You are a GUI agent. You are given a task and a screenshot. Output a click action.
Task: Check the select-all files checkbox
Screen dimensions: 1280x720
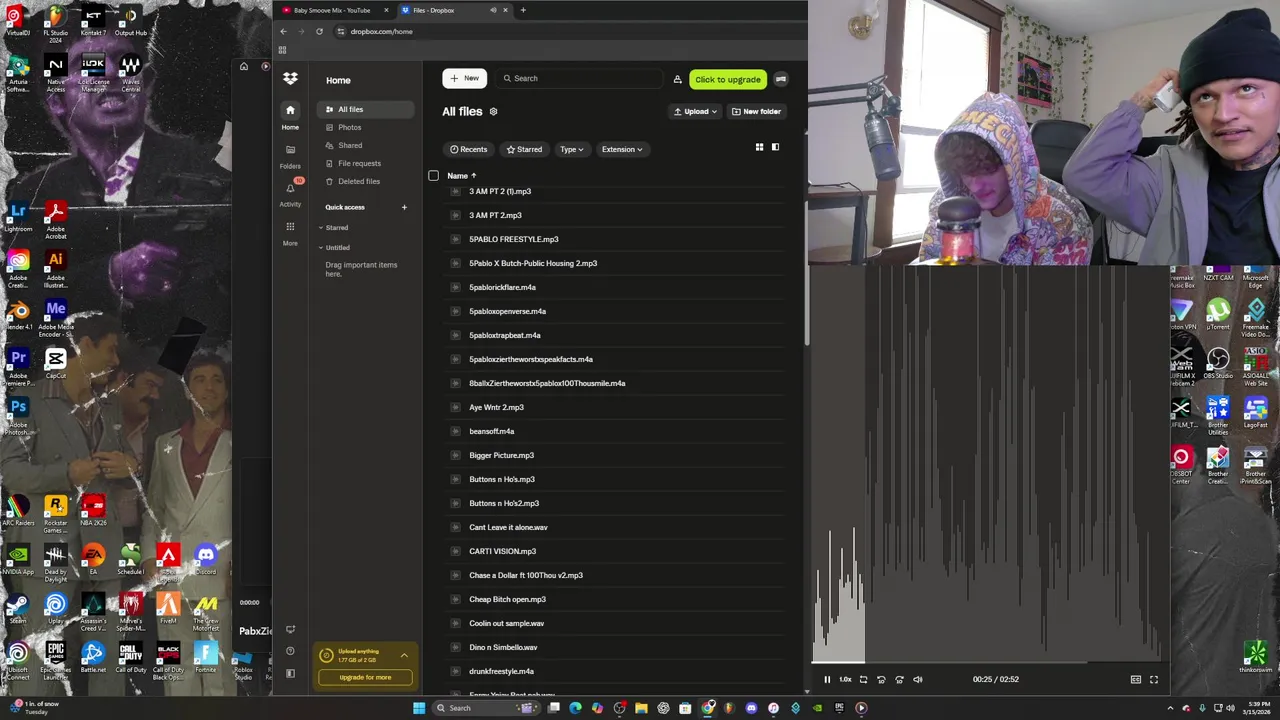pos(433,176)
